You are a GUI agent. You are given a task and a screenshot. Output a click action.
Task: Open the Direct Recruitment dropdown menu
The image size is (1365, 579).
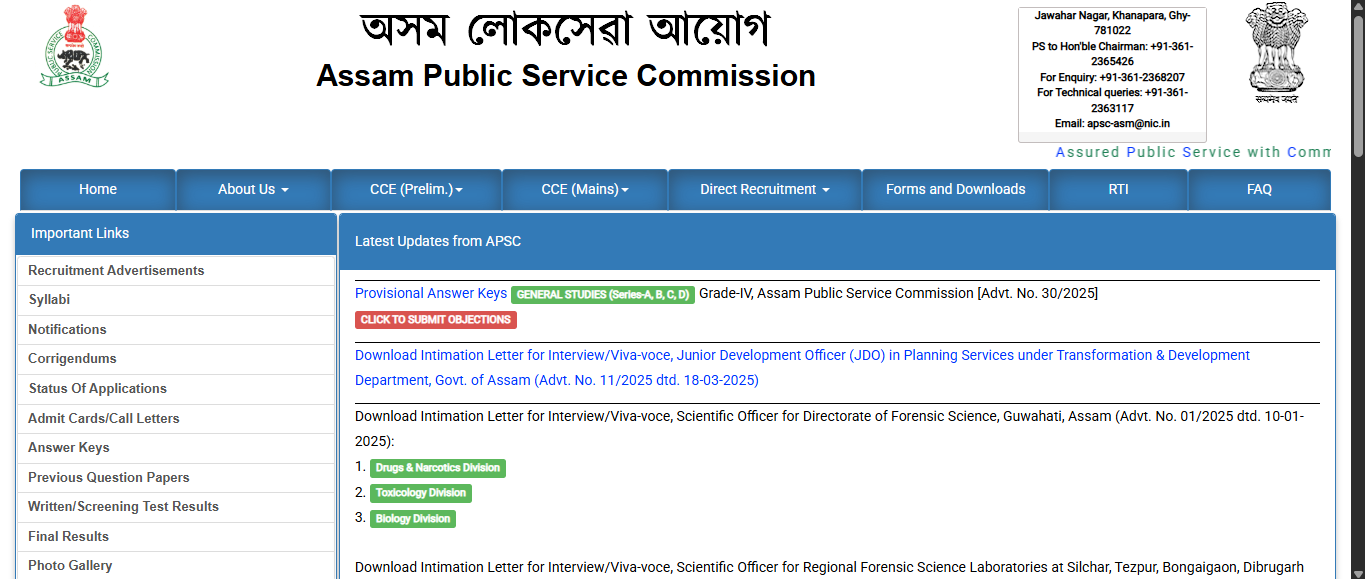[x=765, y=189]
